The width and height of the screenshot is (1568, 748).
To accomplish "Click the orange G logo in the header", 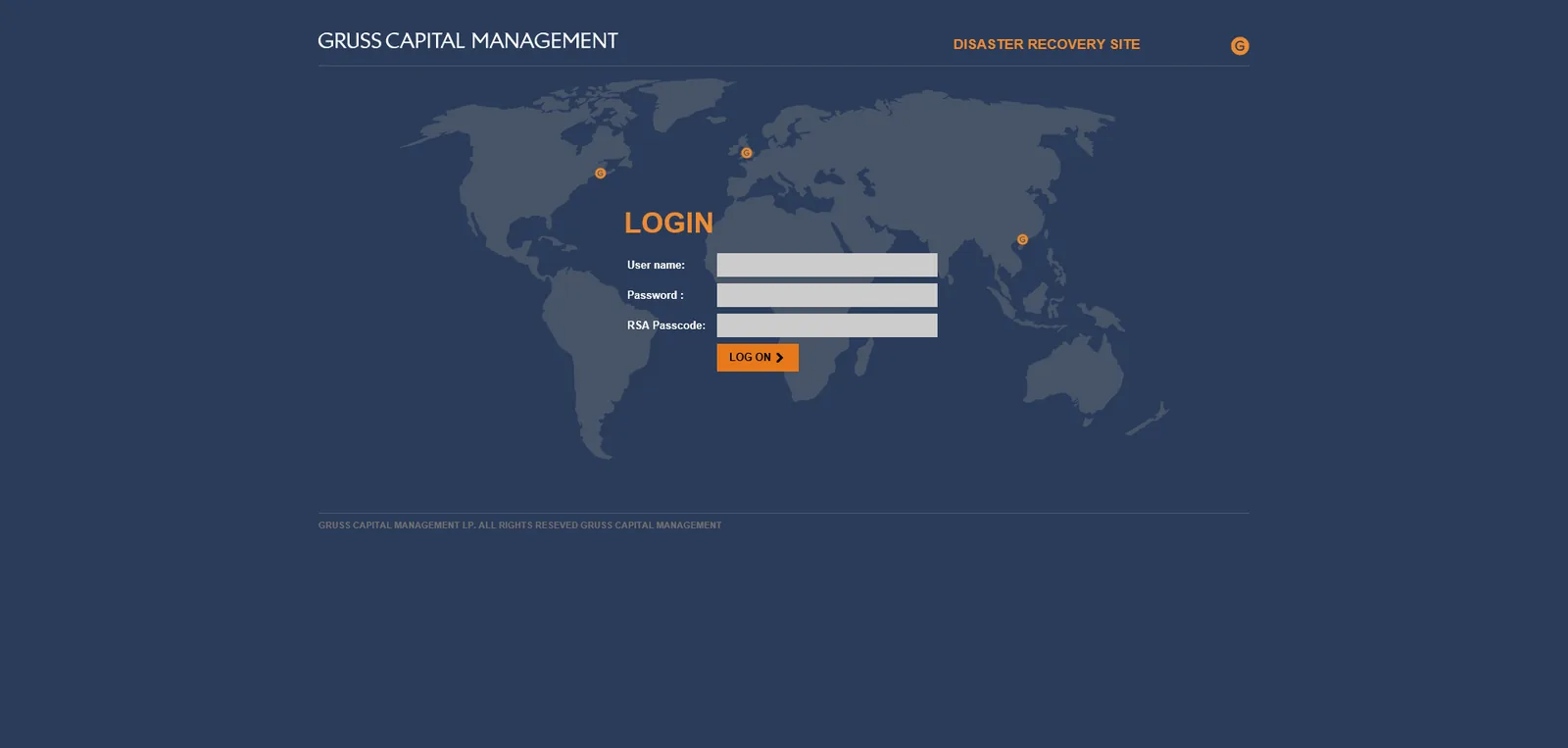I will (1240, 46).
